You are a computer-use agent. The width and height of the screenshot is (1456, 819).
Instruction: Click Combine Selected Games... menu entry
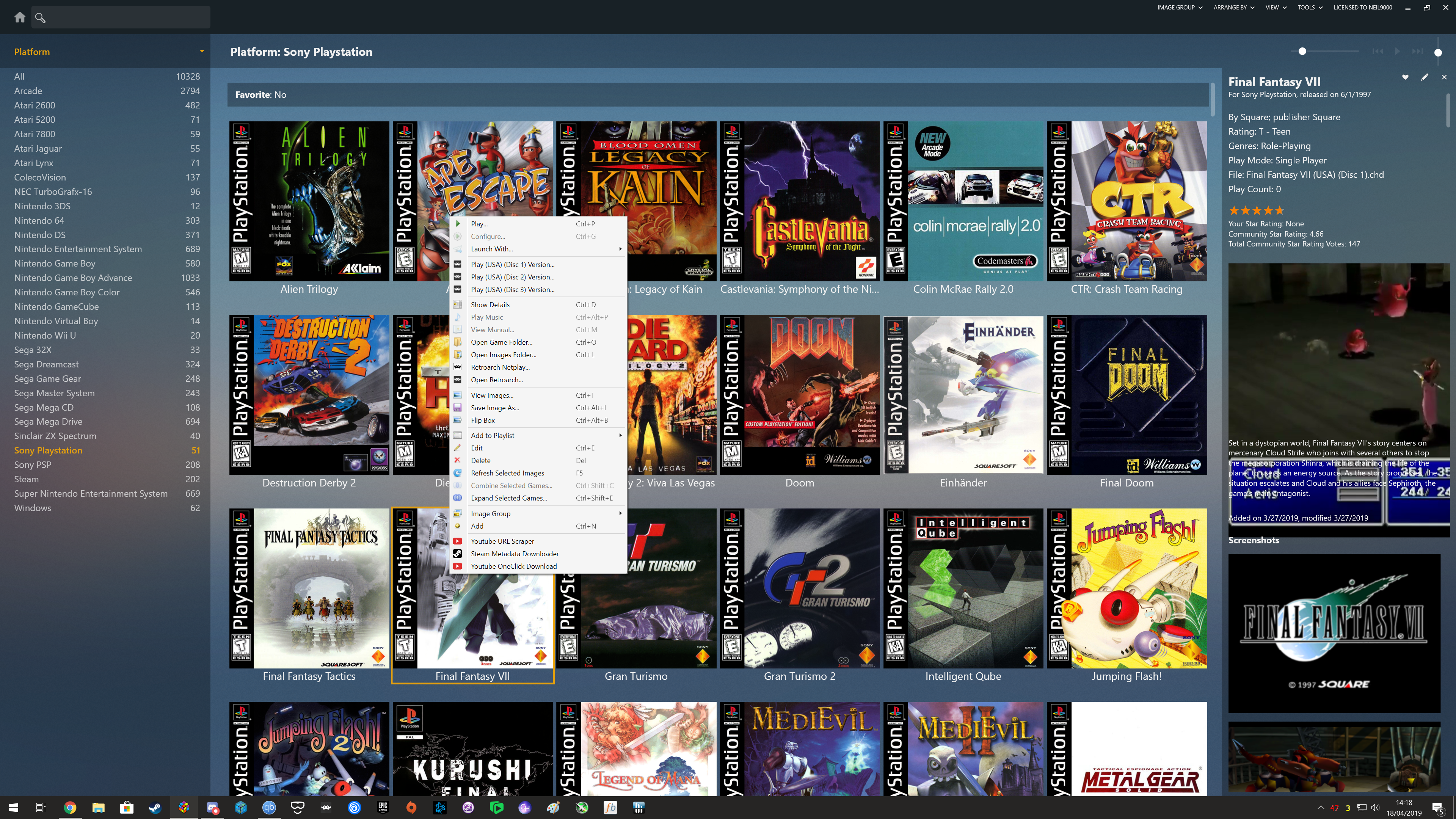pyautogui.click(x=538, y=485)
